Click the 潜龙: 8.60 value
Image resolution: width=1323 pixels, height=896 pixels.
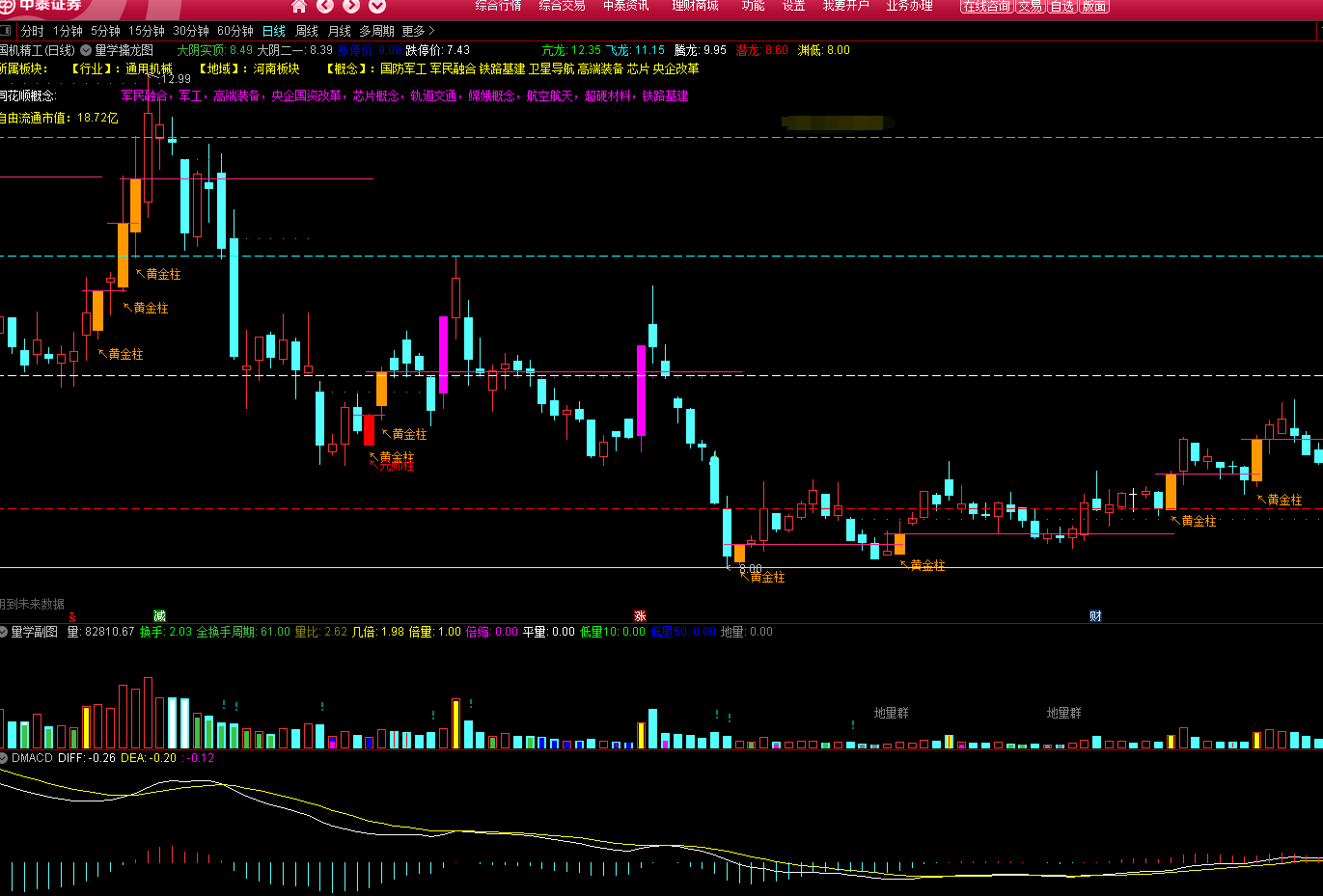tap(762, 50)
